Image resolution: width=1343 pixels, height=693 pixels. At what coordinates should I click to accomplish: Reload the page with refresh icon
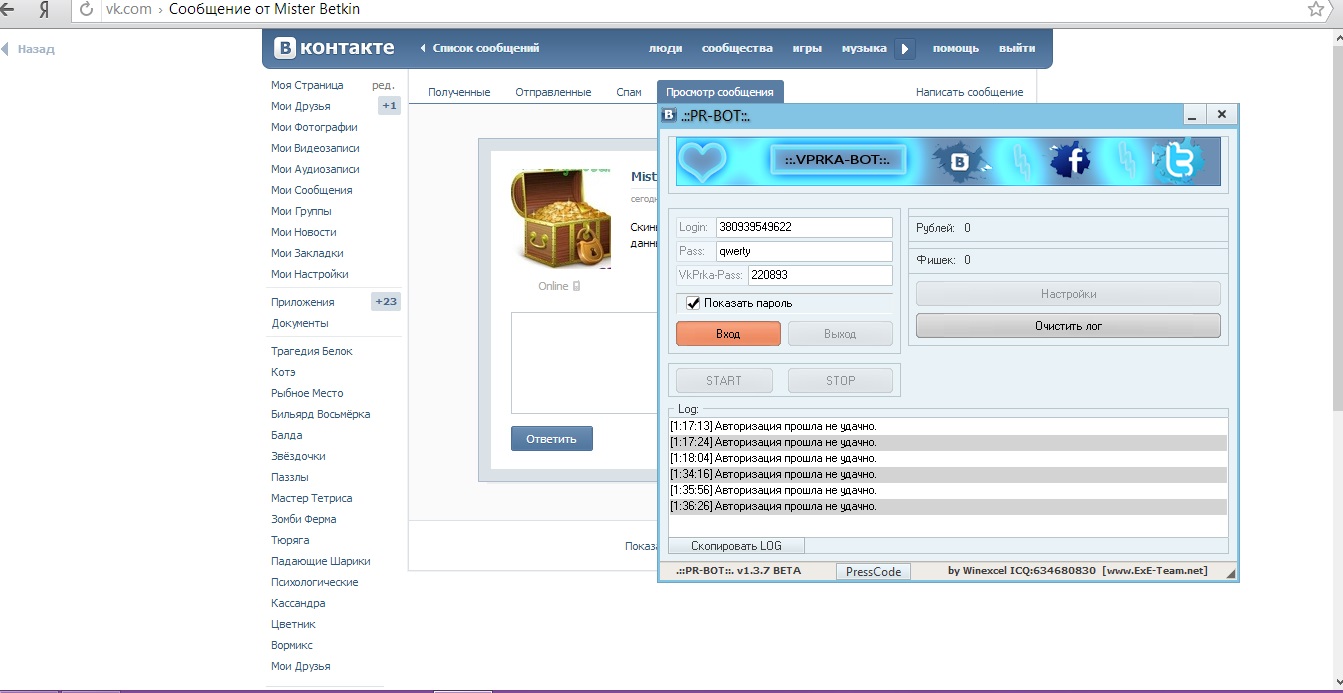(x=86, y=10)
